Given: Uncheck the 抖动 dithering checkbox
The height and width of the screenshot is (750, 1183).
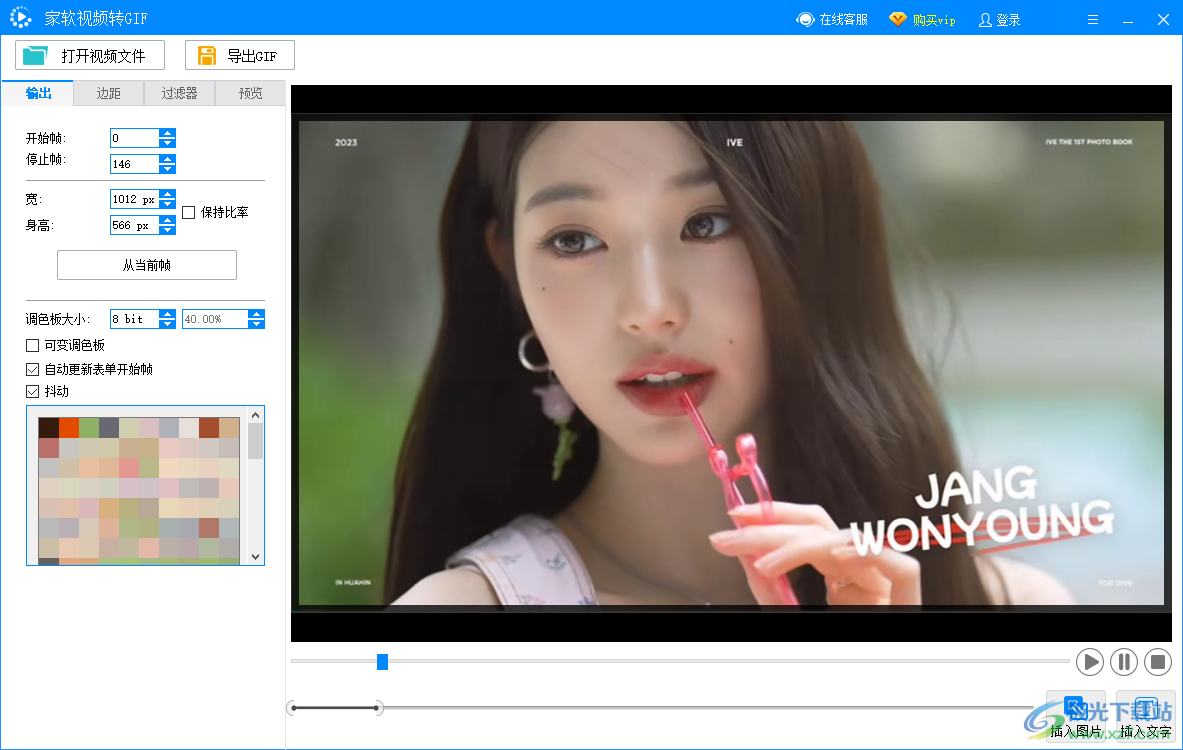Looking at the screenshot, I should (32, 392).
